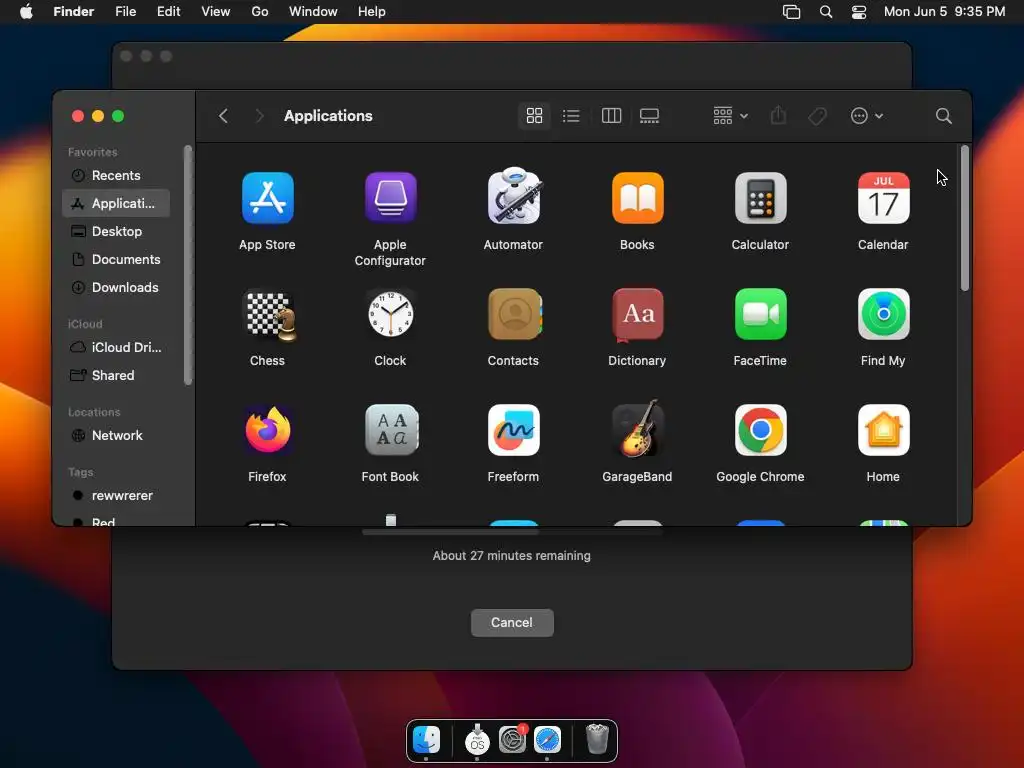Select the rewwrerer tag in sidebar
The height and width of the screenshot is (768, 1024).
(116, 496)
